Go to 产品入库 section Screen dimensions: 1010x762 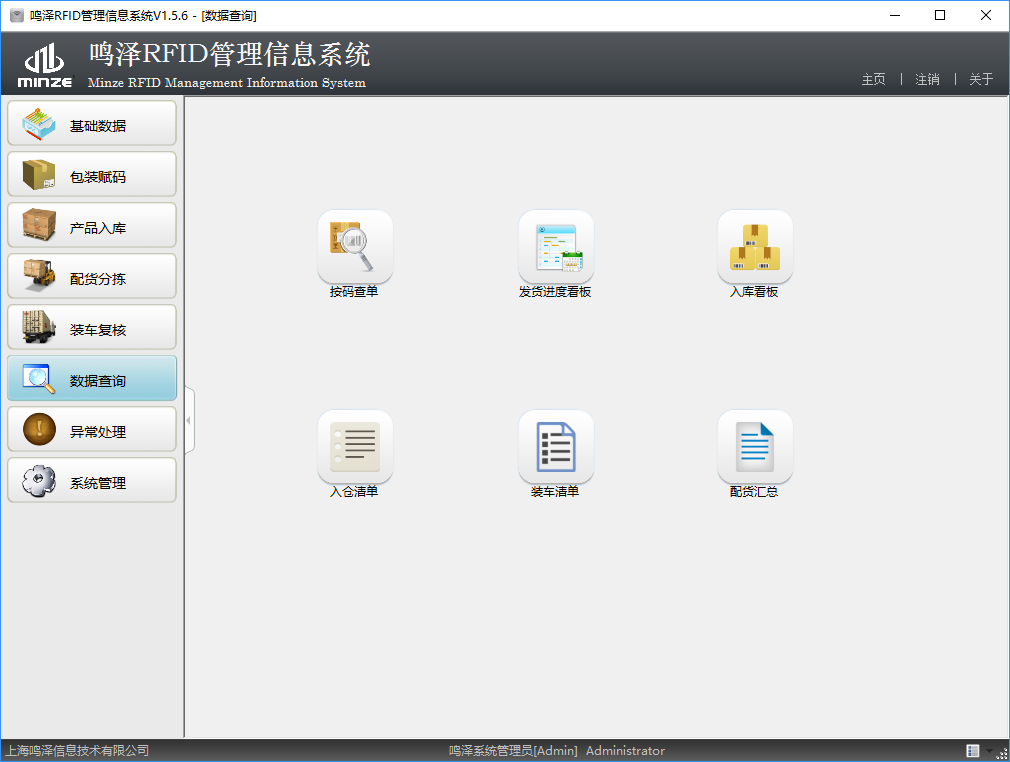(x=92, y=226)
